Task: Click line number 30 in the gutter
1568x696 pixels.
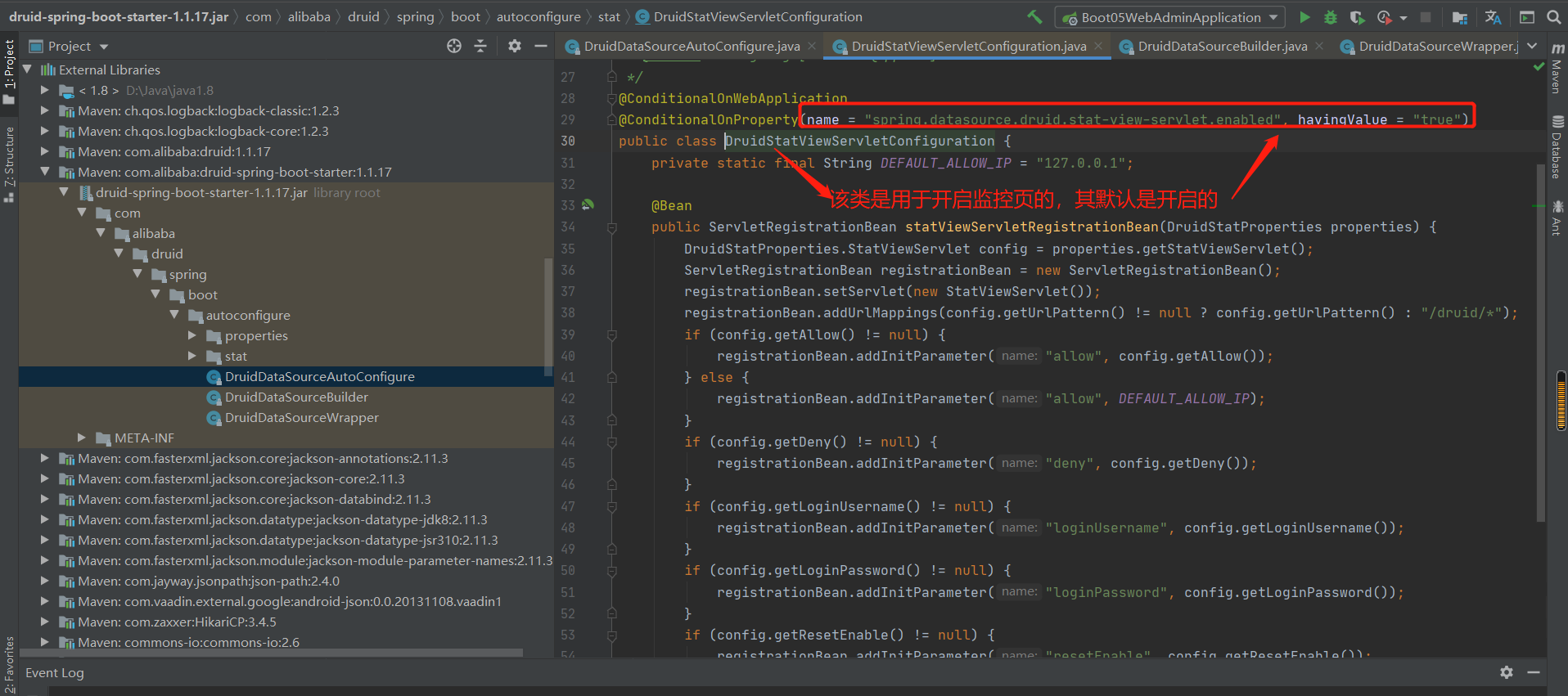Action: click(568, 141)
